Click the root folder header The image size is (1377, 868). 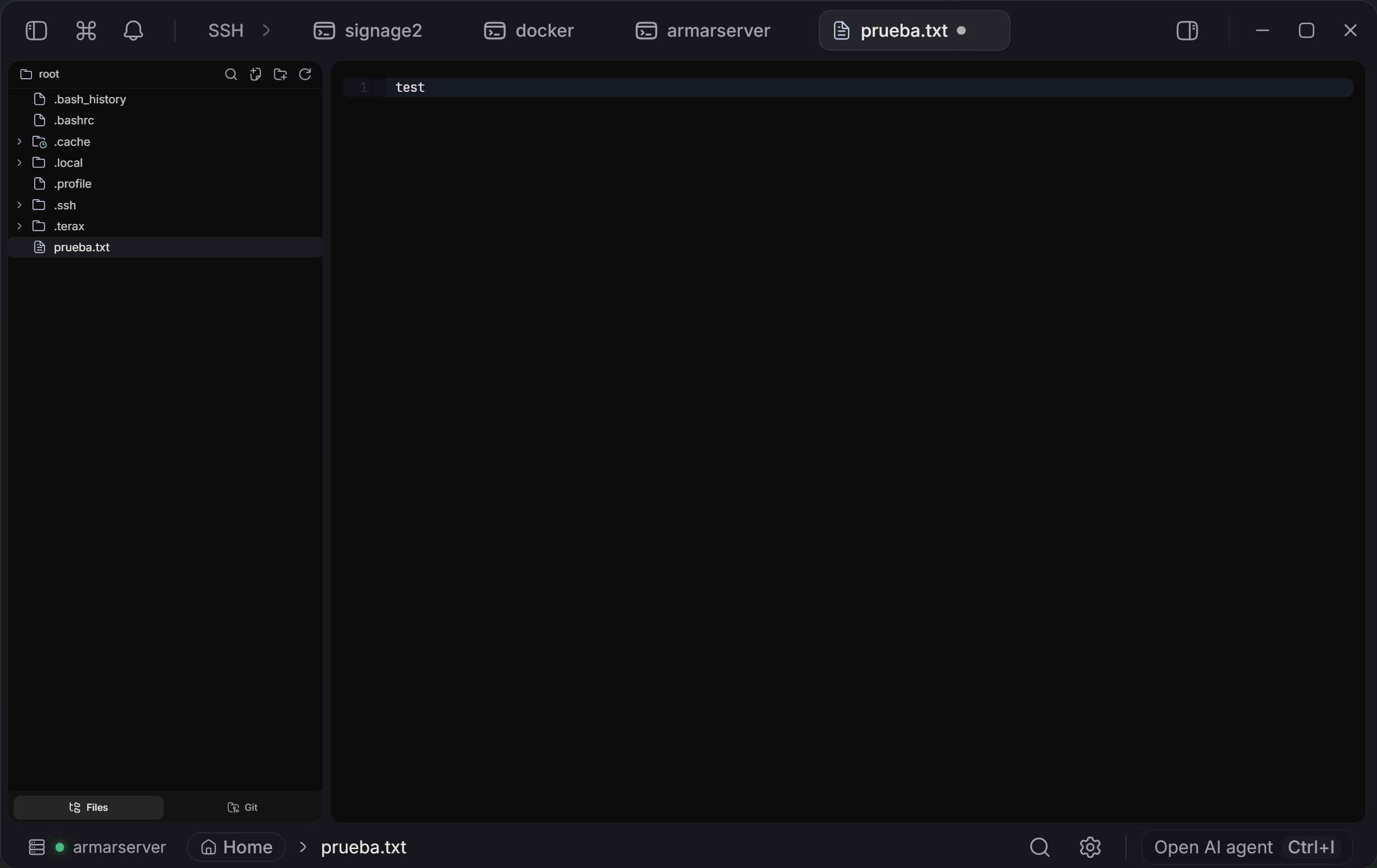40,74
